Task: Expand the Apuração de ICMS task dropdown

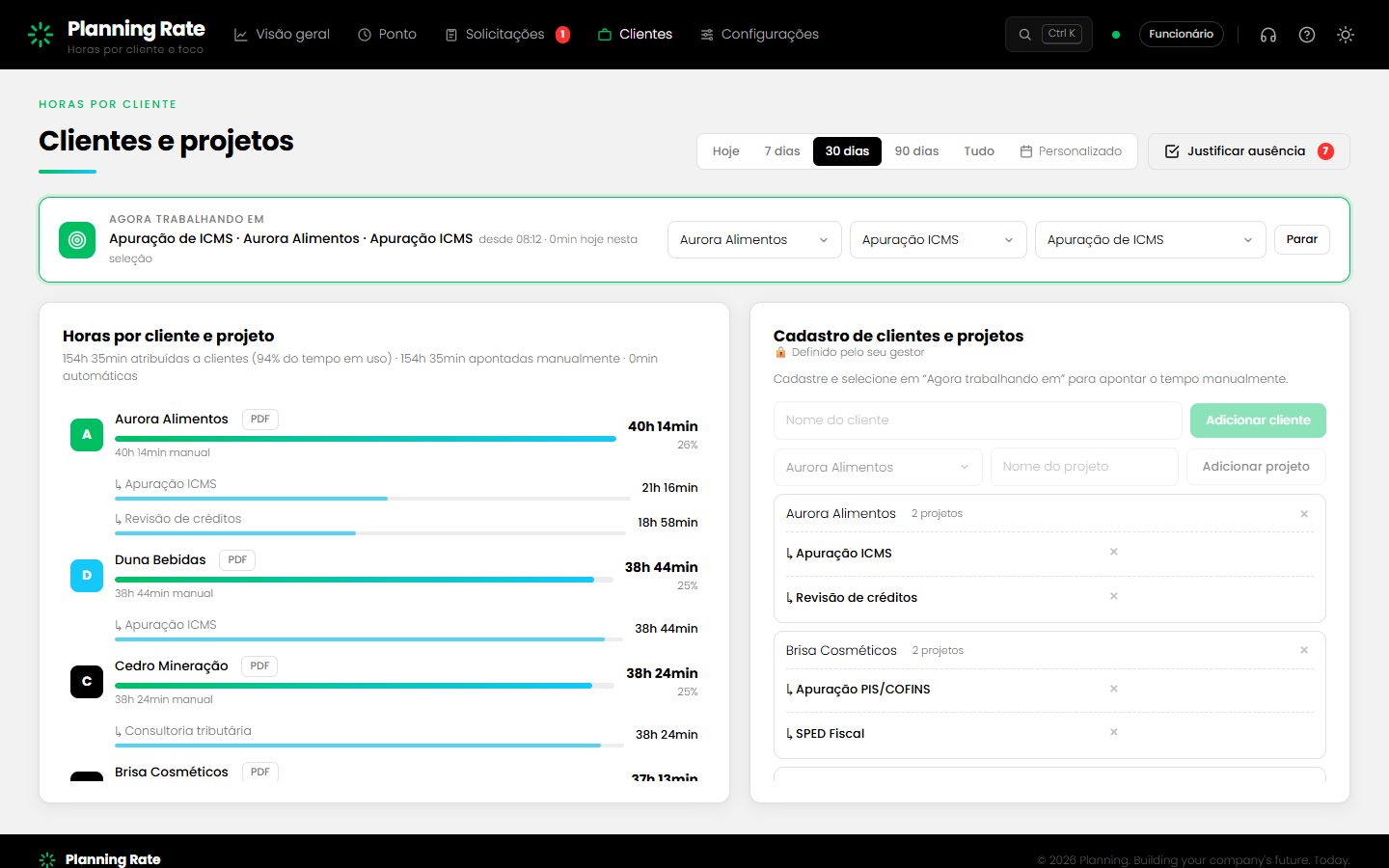Action: click(x=1150, y=240)
